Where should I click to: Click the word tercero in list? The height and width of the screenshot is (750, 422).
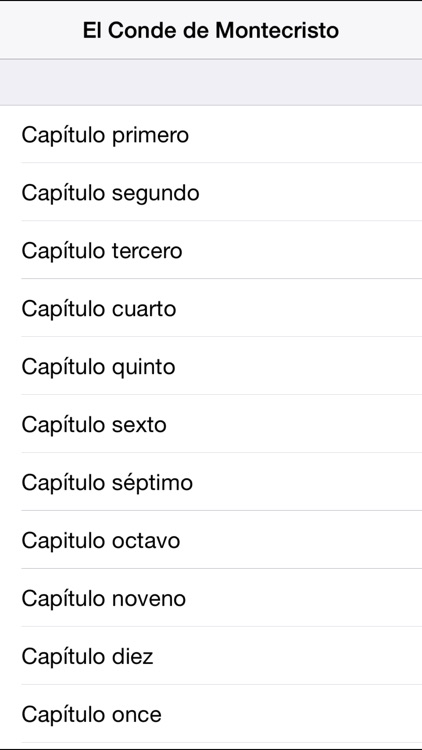[147, 251]
